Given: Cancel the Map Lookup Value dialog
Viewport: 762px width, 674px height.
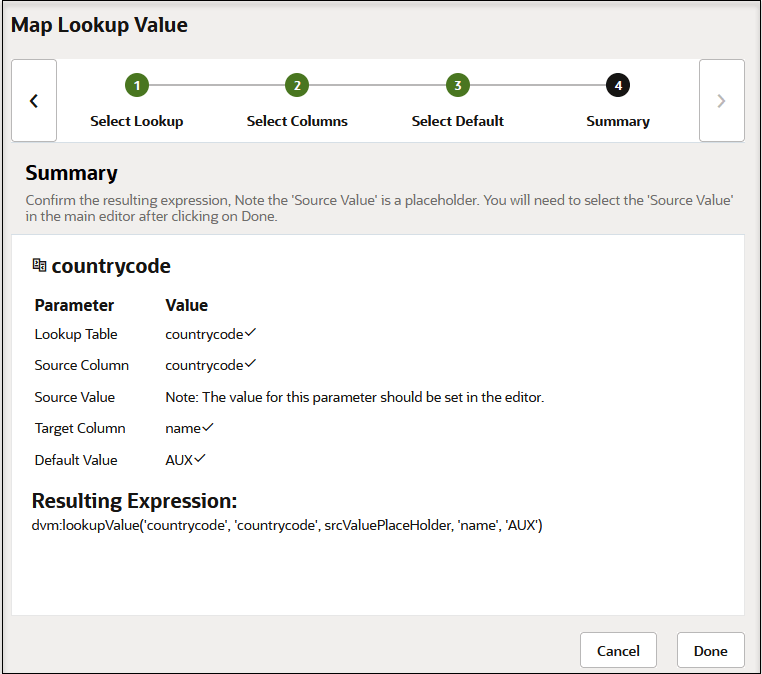Looking at the screenshot, I should coord(618,650).
